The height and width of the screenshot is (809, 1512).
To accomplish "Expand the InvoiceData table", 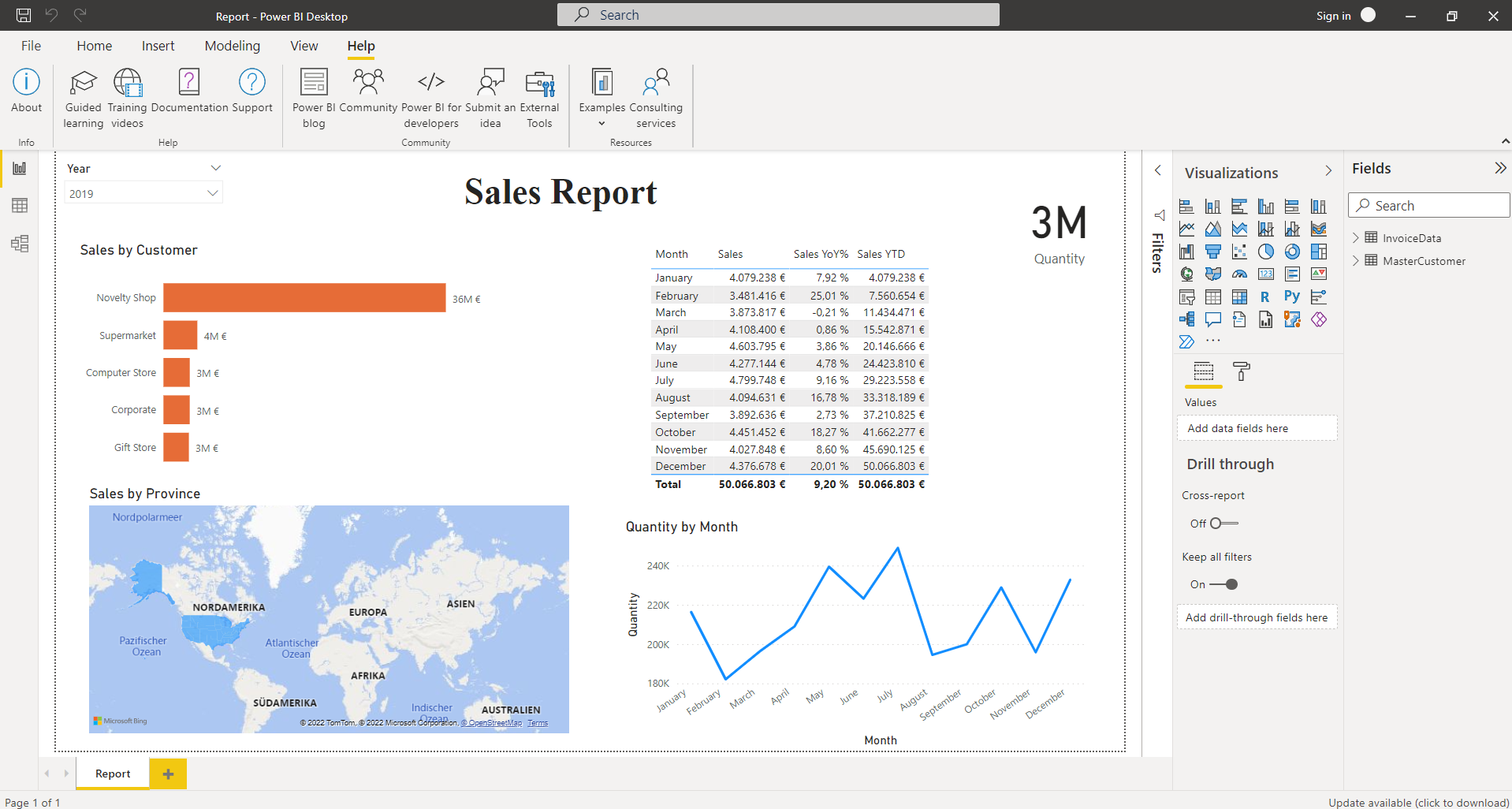I will click(1356, 237).
